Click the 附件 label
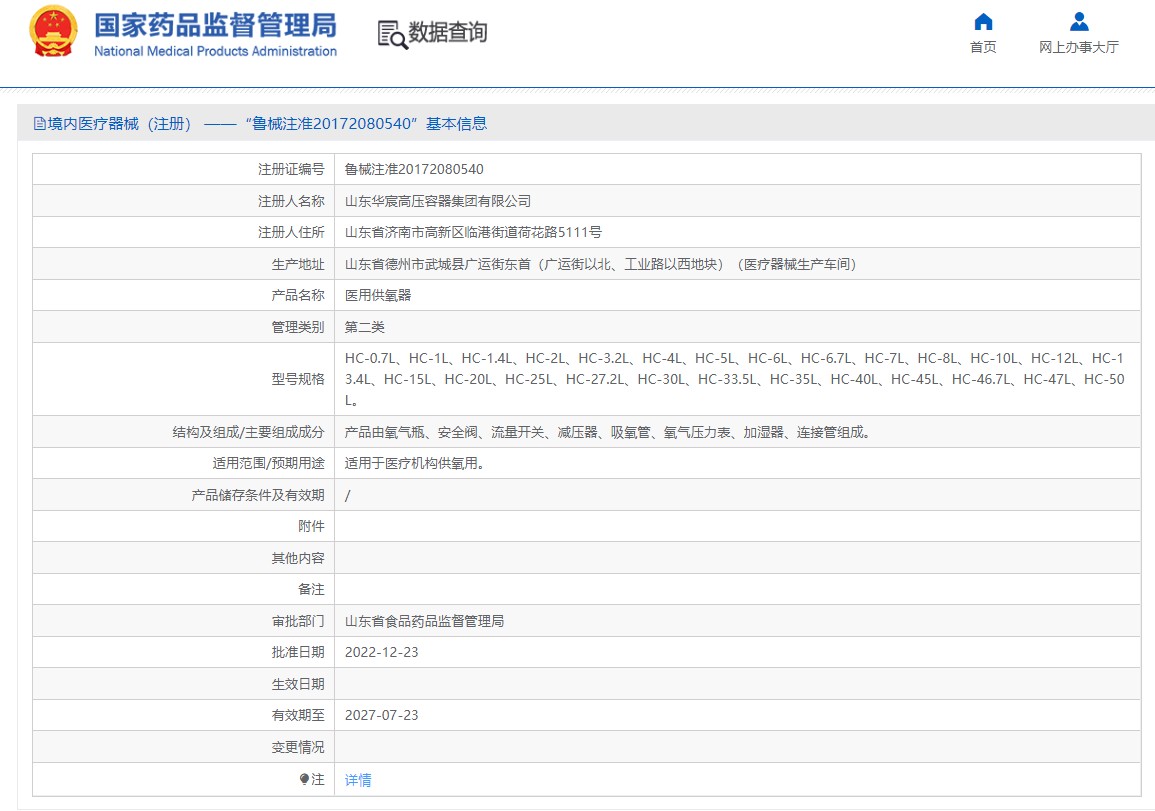The height and width of the screenshot is (811, 1155). [311, 526]
